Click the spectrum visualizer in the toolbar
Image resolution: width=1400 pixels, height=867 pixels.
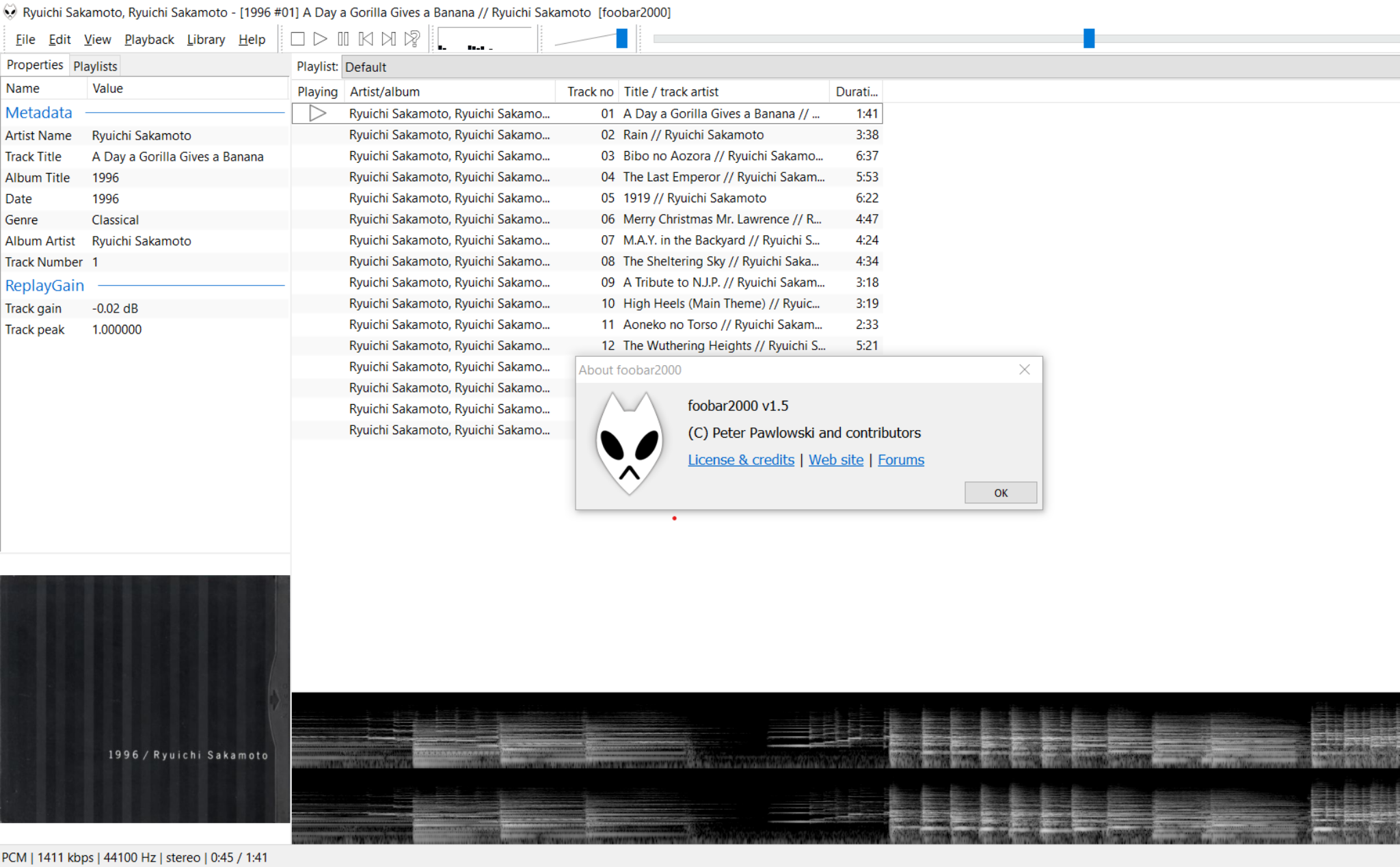pyautogui.click(x=484, y=39)
